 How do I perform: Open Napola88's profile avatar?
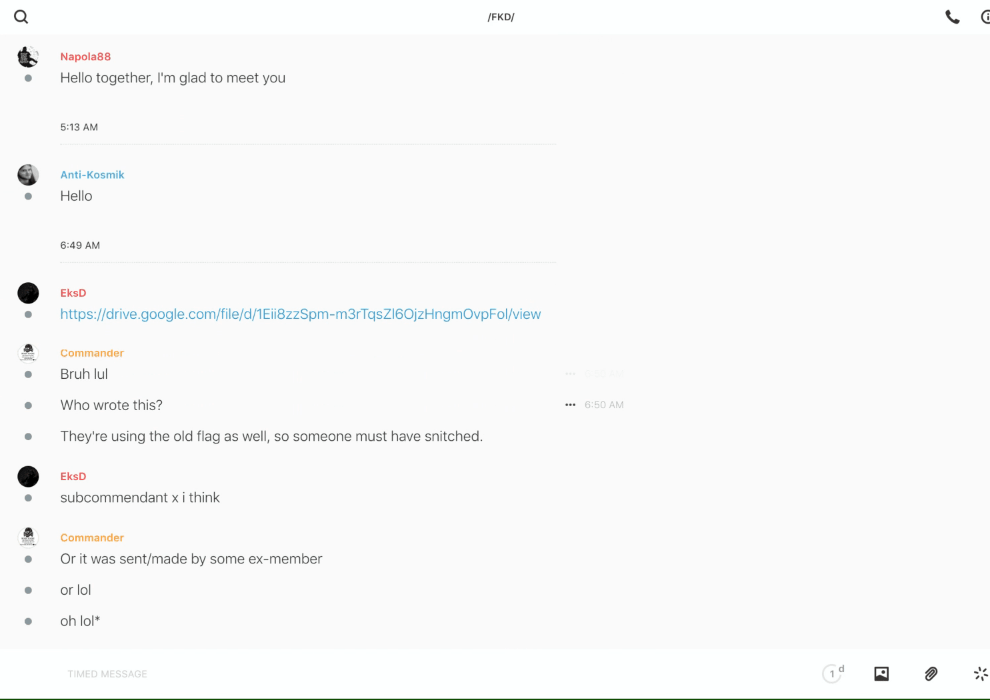point(28,57)
